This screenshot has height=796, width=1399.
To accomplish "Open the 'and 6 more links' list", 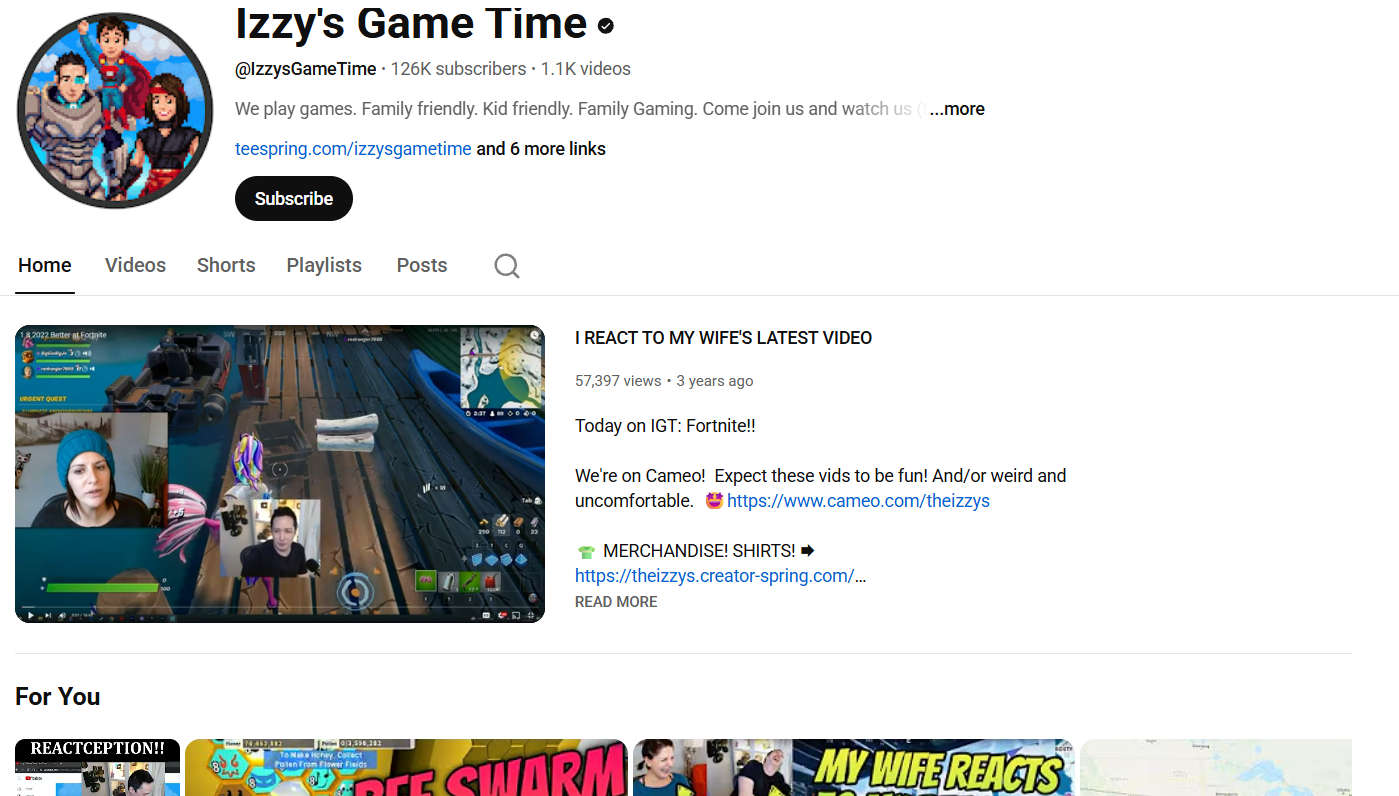I will click(x=541, y=149).
